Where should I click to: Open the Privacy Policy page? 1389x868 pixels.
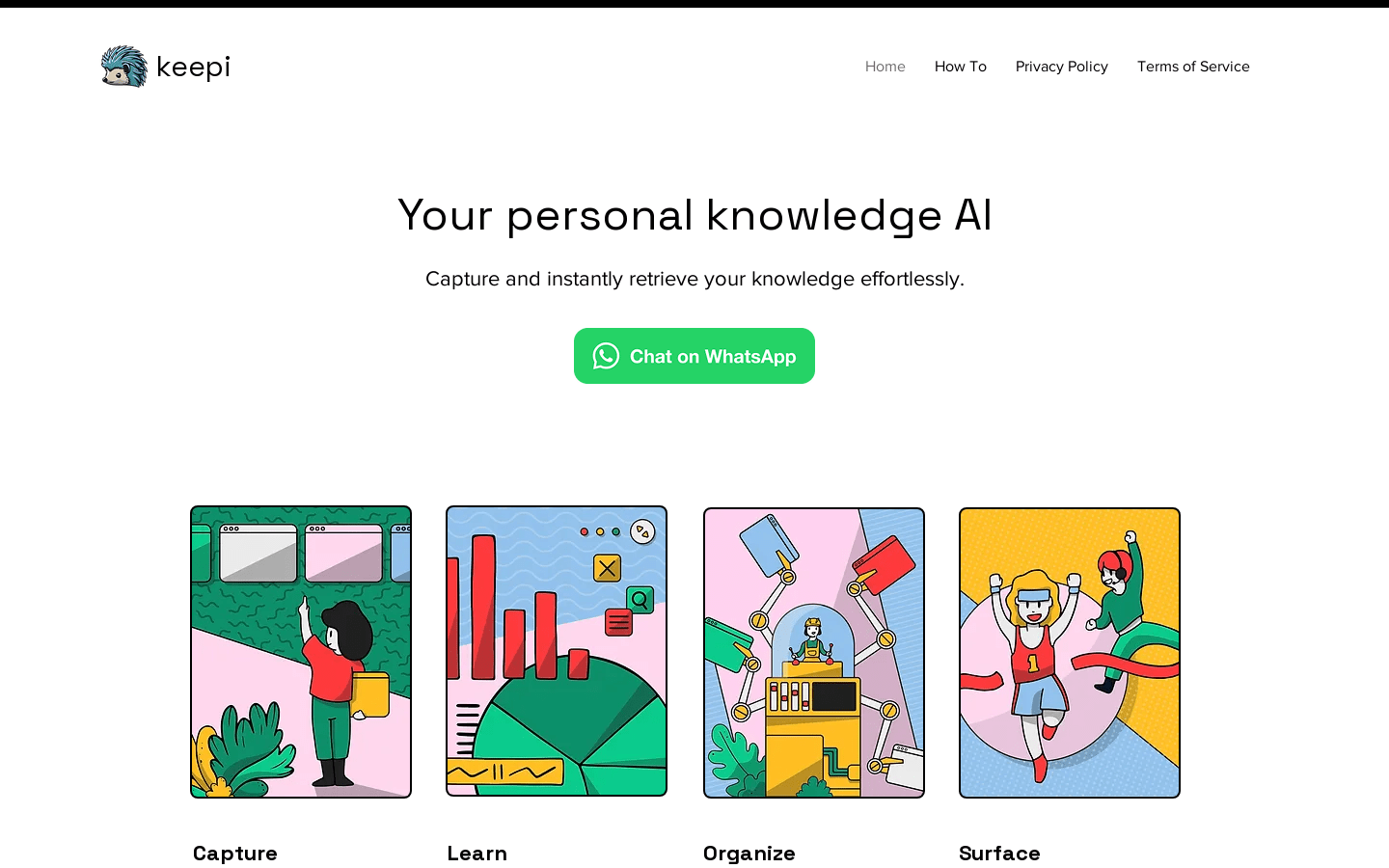pos(1062,67)
